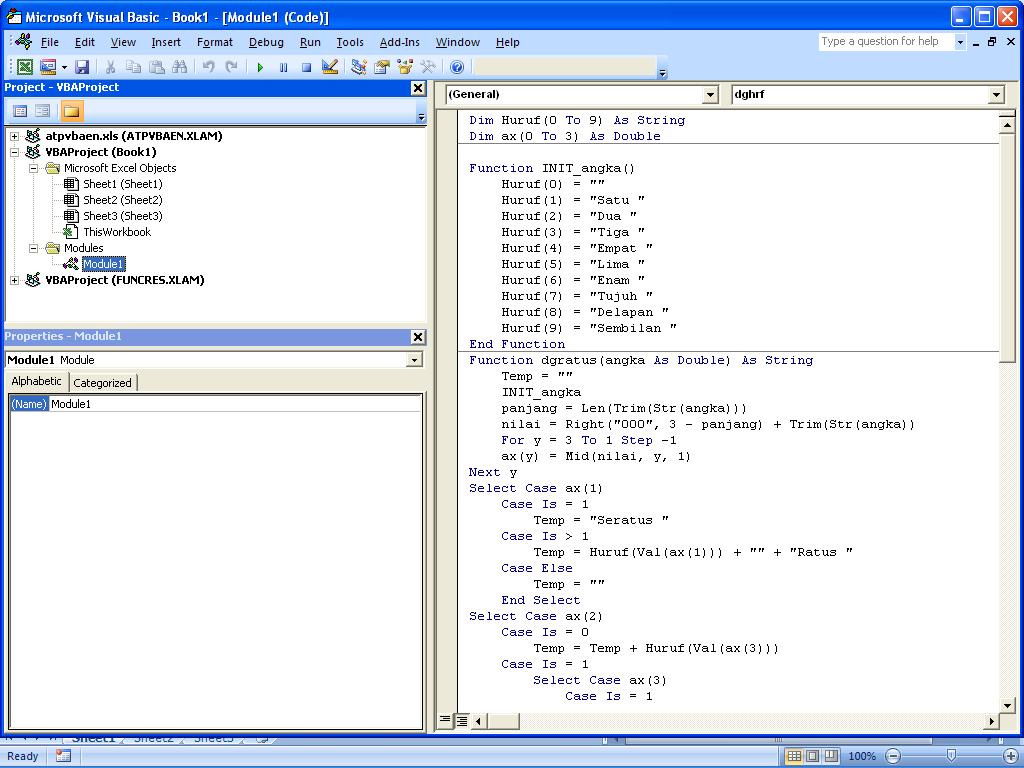This screenshot has height=768, width=1024.
Task: Collapse the Modules folder
Action: [x=34, y=248]
